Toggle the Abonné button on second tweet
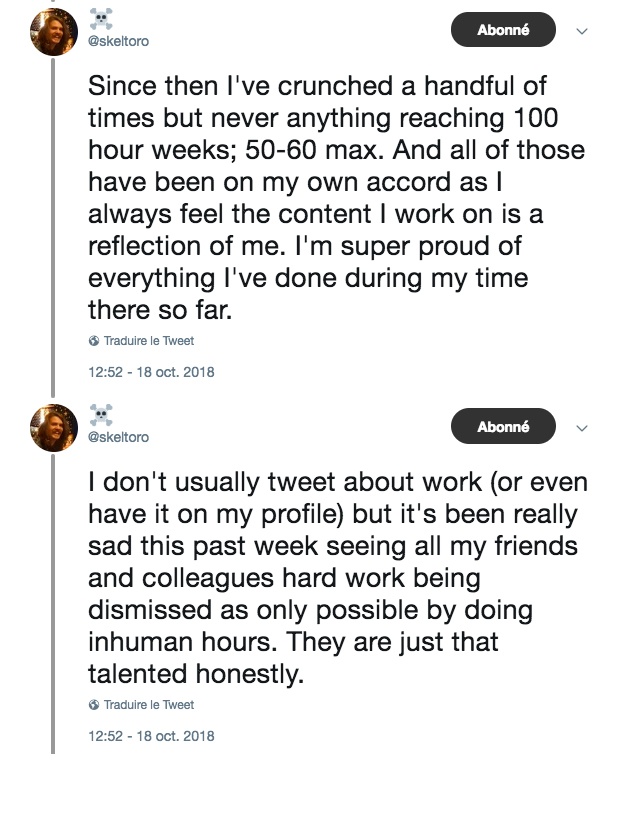 (x=502, y=427)
